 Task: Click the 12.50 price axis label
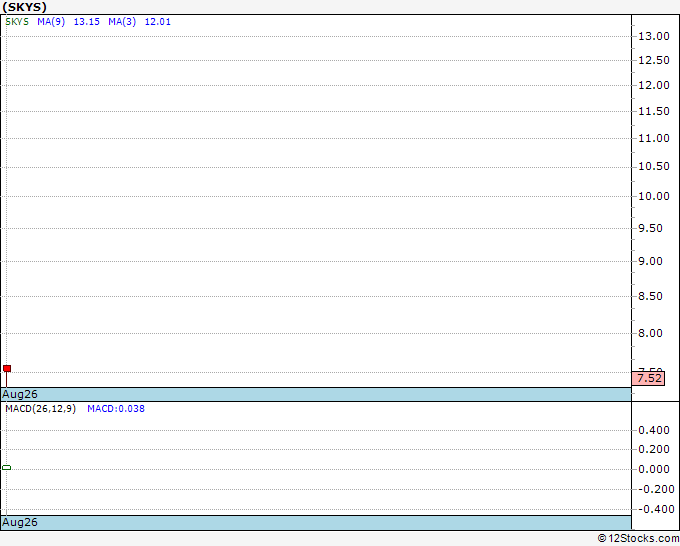pyautogui.click(x=654, y=60)
